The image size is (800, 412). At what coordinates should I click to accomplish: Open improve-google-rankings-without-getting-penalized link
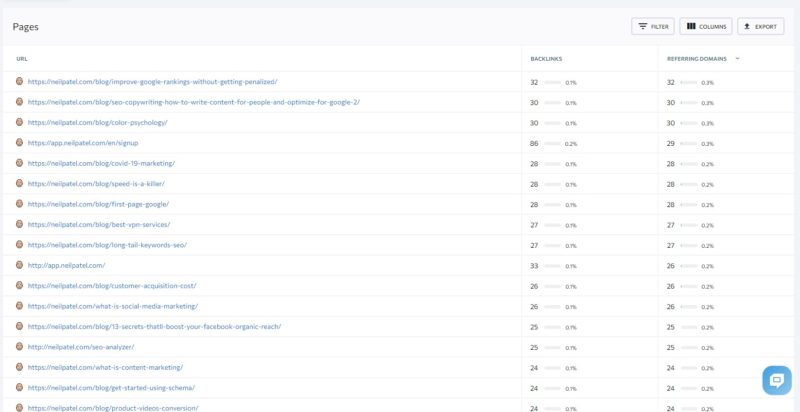(x=153, y=82)
